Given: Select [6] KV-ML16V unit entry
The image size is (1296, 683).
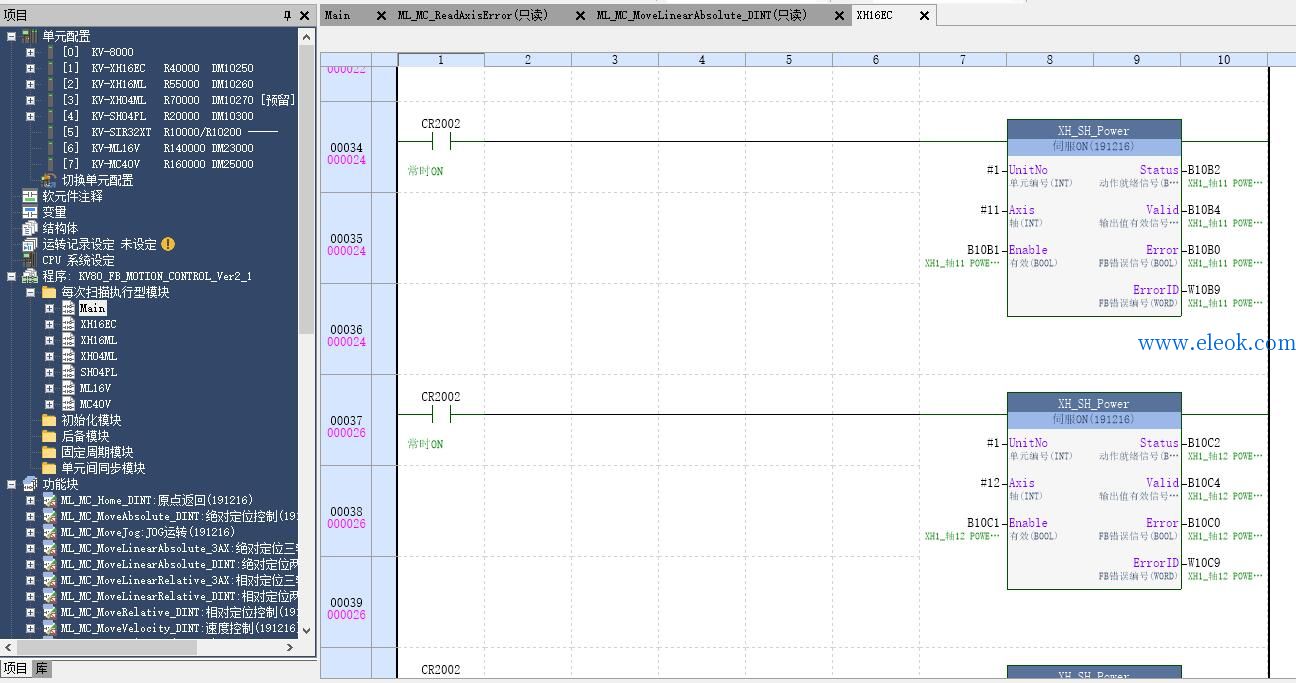Looking at the screenshot, I should 157,148.
